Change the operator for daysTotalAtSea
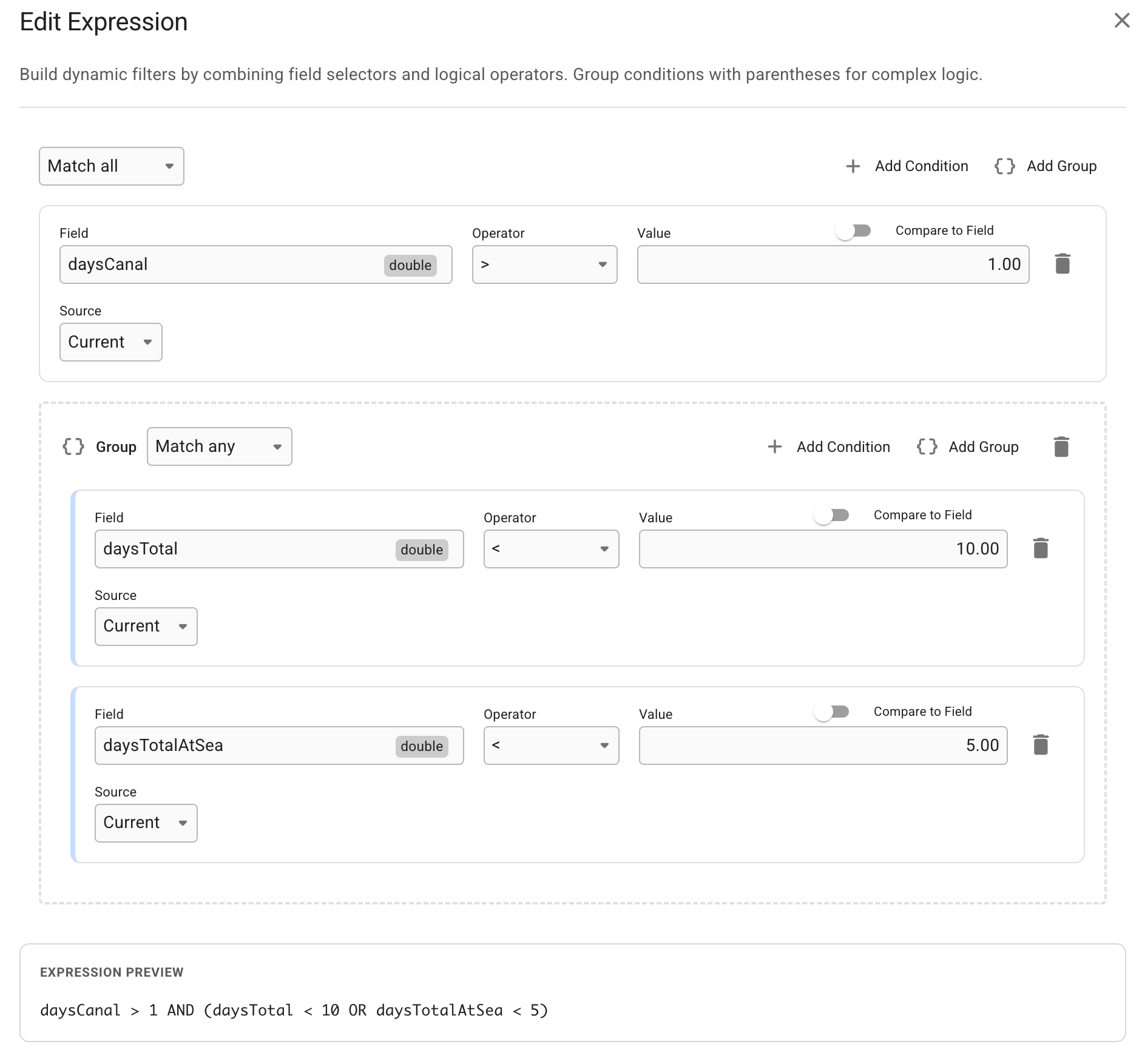Image resolution: width=1142 pixels, height=1064 pixels. [551, 746]
